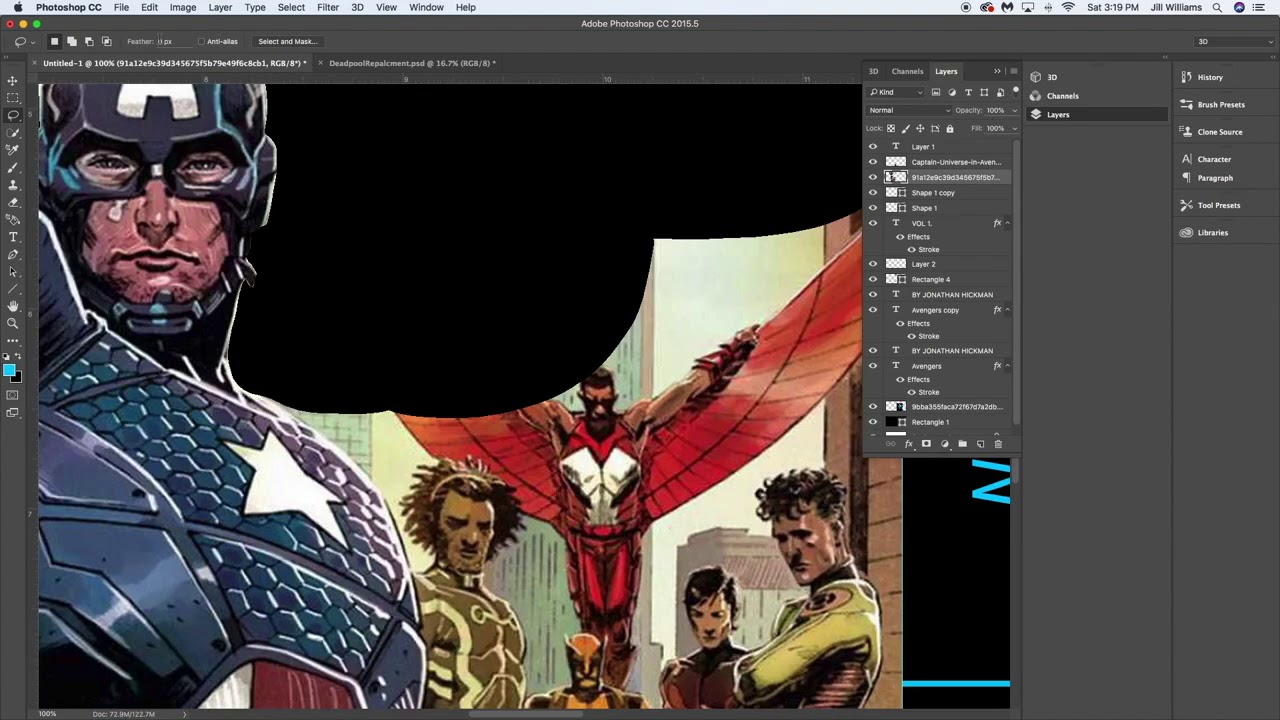Screen dimensions: 1280x720
Task: Open the Opacity value dropdown arrow
Action: (1014, 110)
